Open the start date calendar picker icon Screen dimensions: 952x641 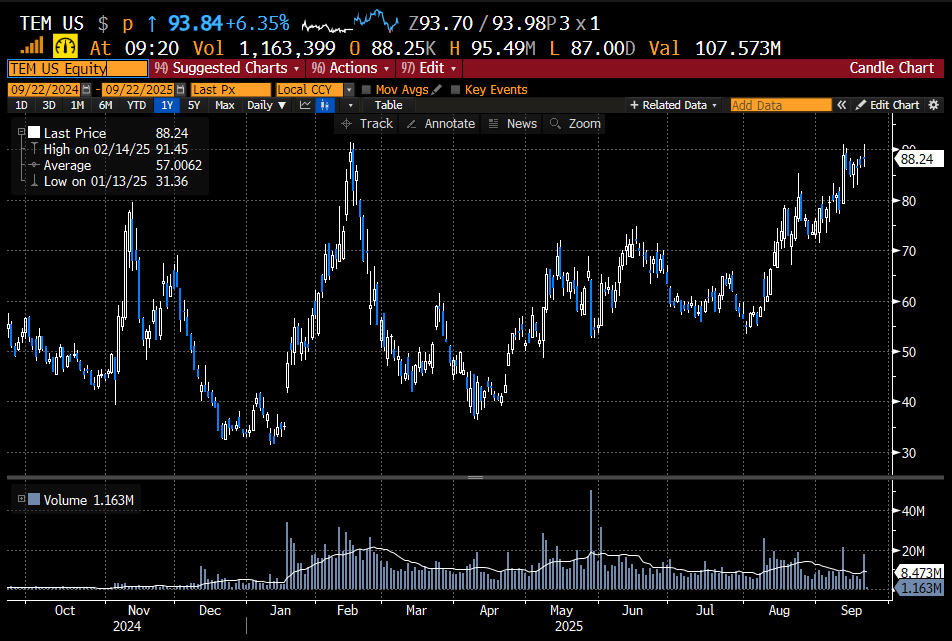click(x=86, y=90)
